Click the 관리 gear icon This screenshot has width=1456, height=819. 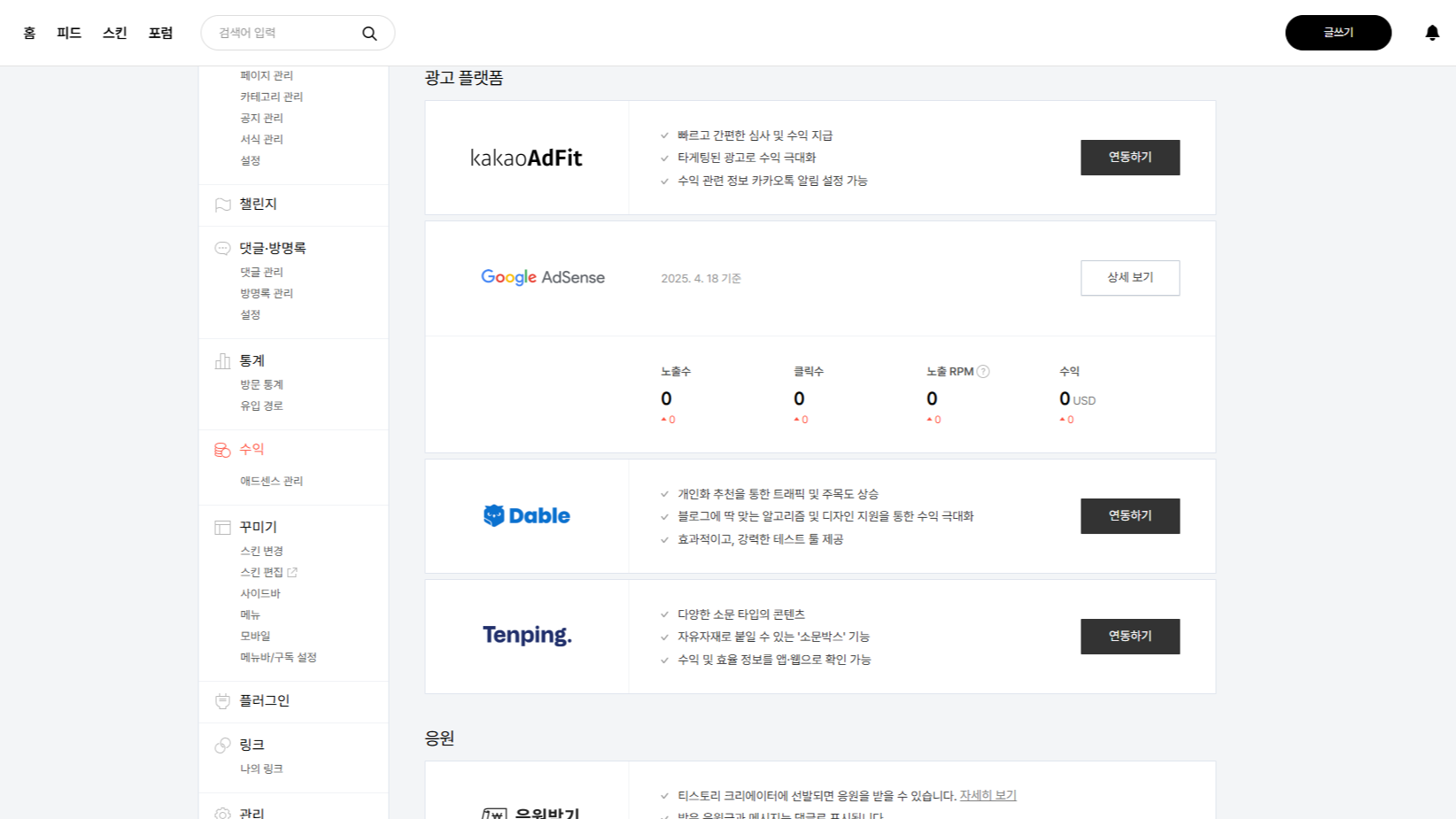click(222, 813)
